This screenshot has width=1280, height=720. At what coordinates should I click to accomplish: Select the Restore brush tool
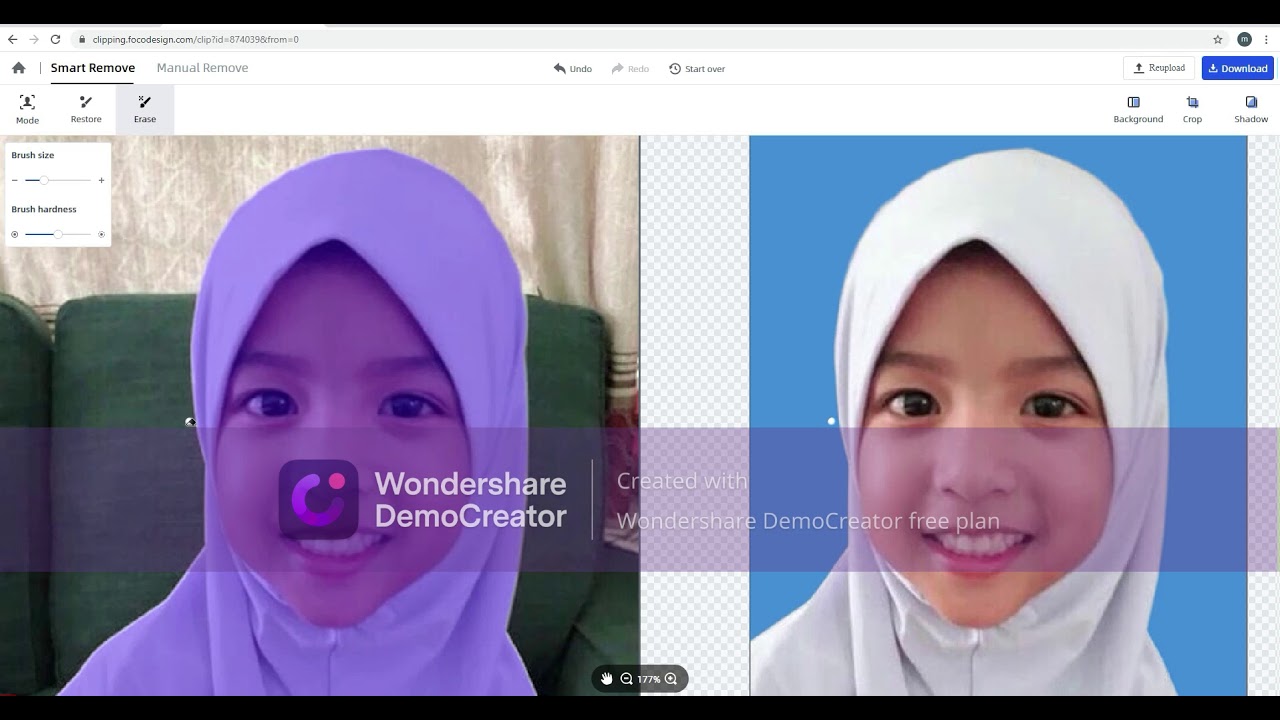(x=86, y=110)
